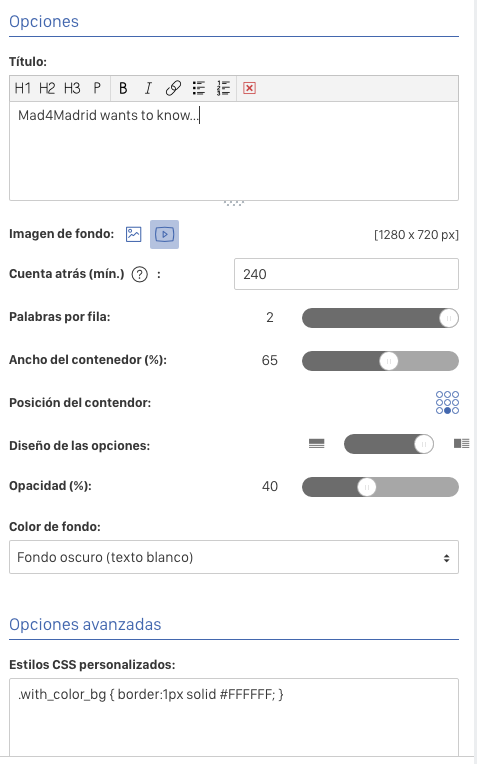Toggle the Diseño de las opciones switch
Screen dimensions: 477x764
click(x=389, y=444)
